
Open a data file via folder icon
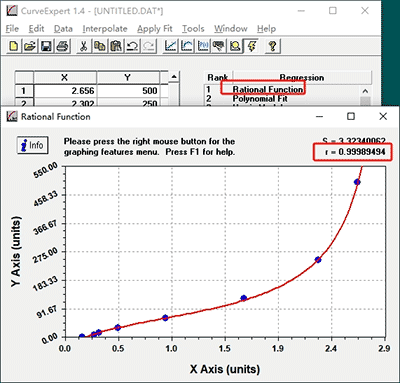pos(30,46)
